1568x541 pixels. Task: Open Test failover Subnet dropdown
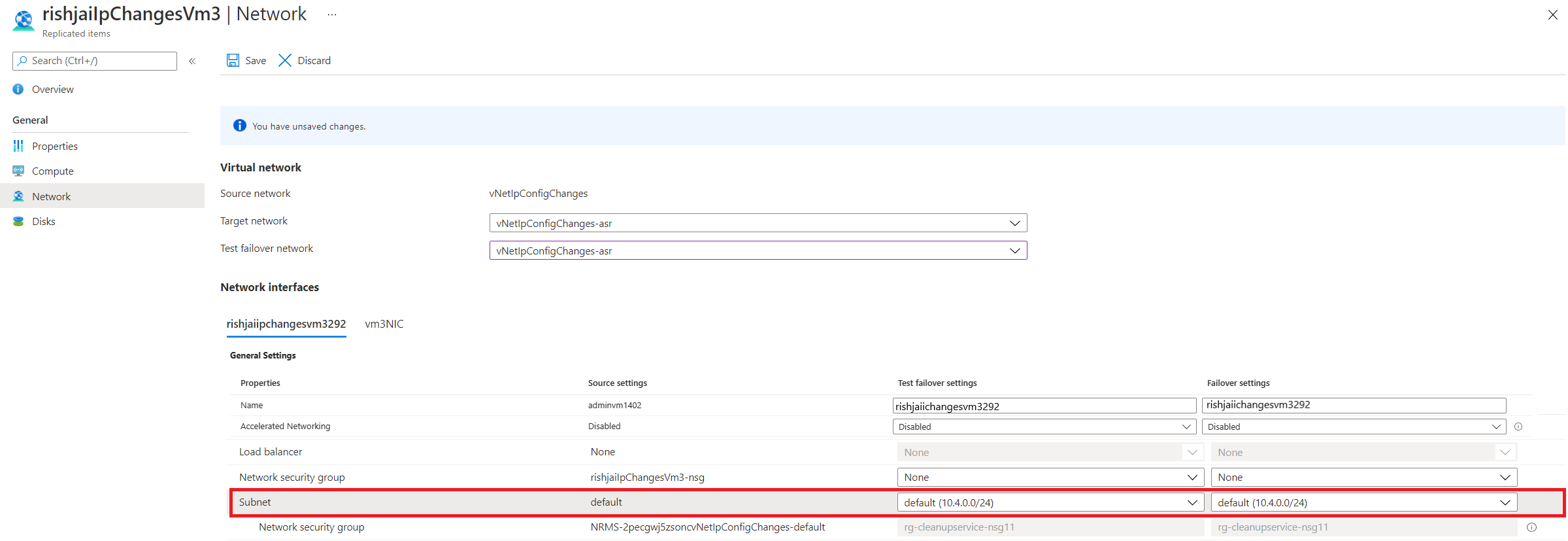(x=1050, y=502)
